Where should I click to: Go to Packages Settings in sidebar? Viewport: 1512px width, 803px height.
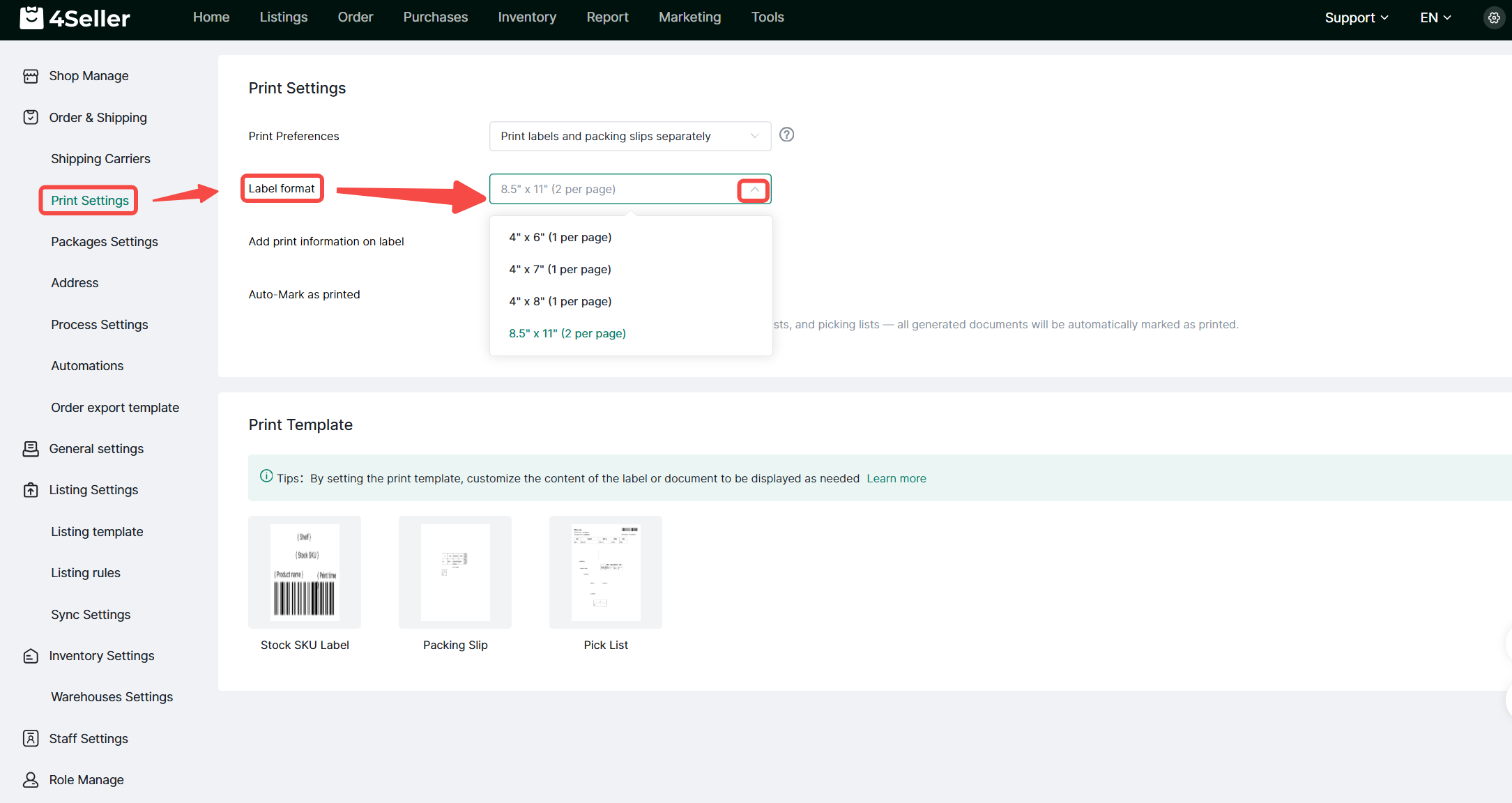point(105,242)
